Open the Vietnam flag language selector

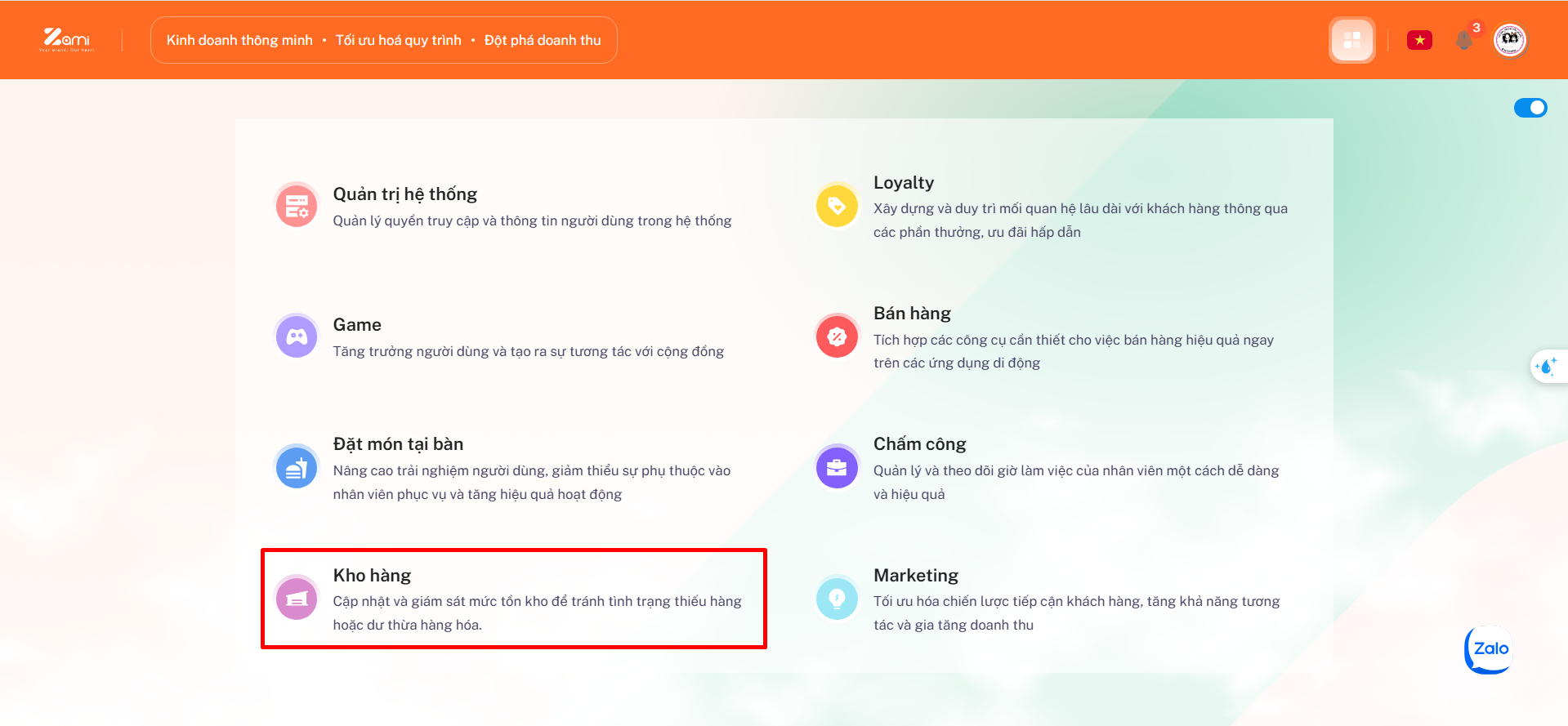1419,40
